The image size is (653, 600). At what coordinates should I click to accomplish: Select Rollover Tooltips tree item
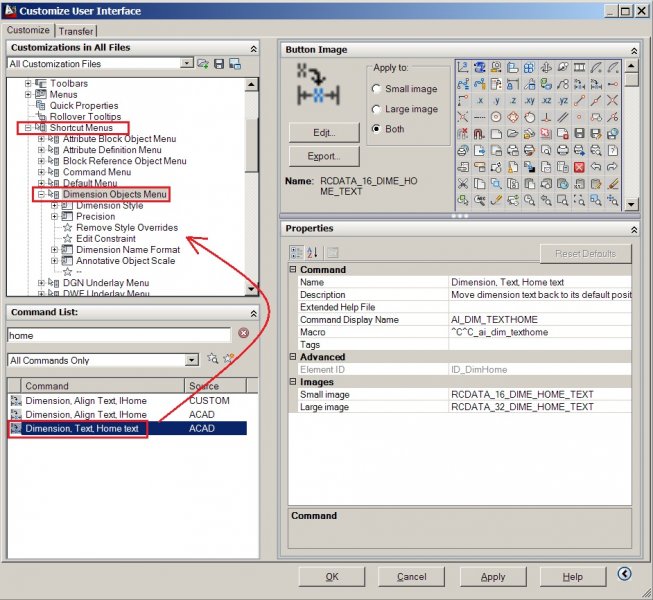85,117
